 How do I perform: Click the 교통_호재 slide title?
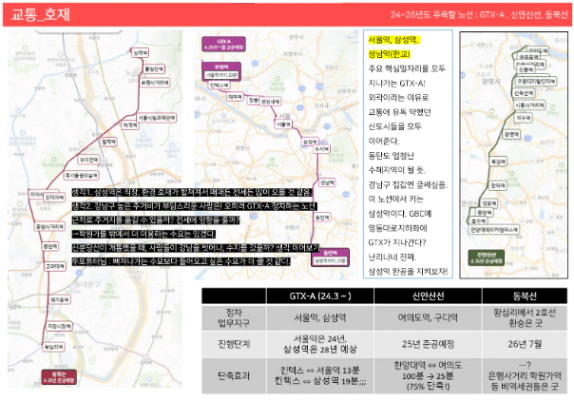coord(40,15)
